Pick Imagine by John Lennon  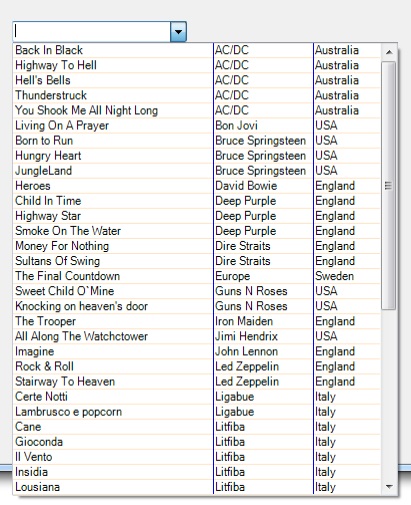click(197, 351)
